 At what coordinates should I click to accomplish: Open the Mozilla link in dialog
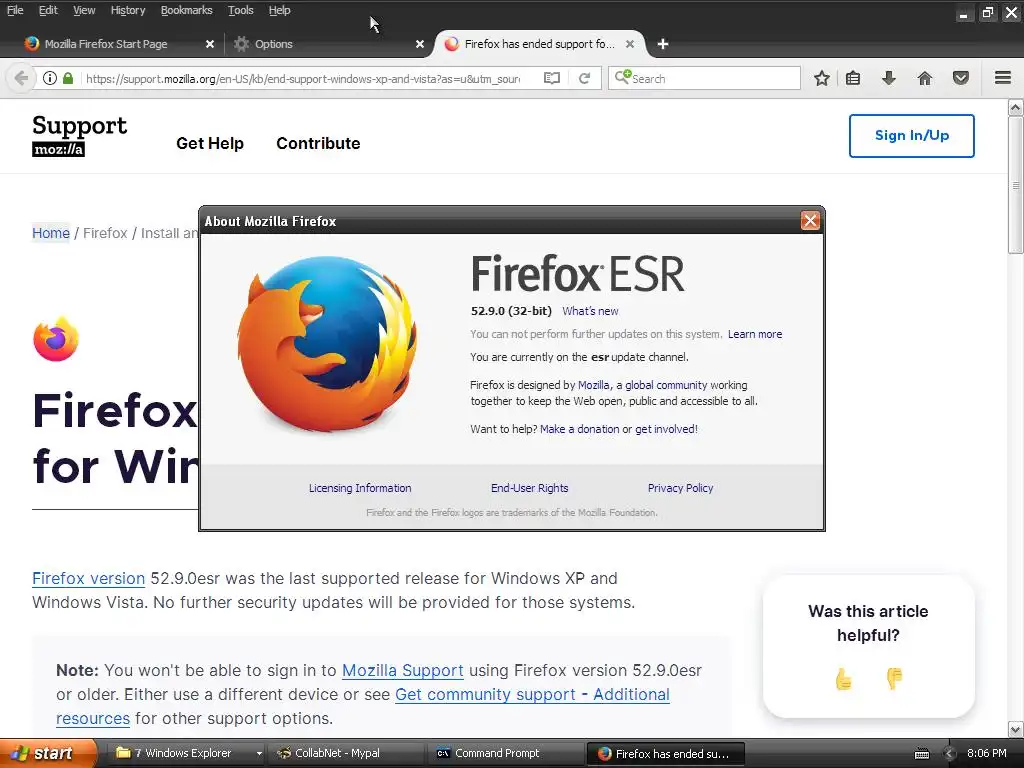[x=593, y=385]
